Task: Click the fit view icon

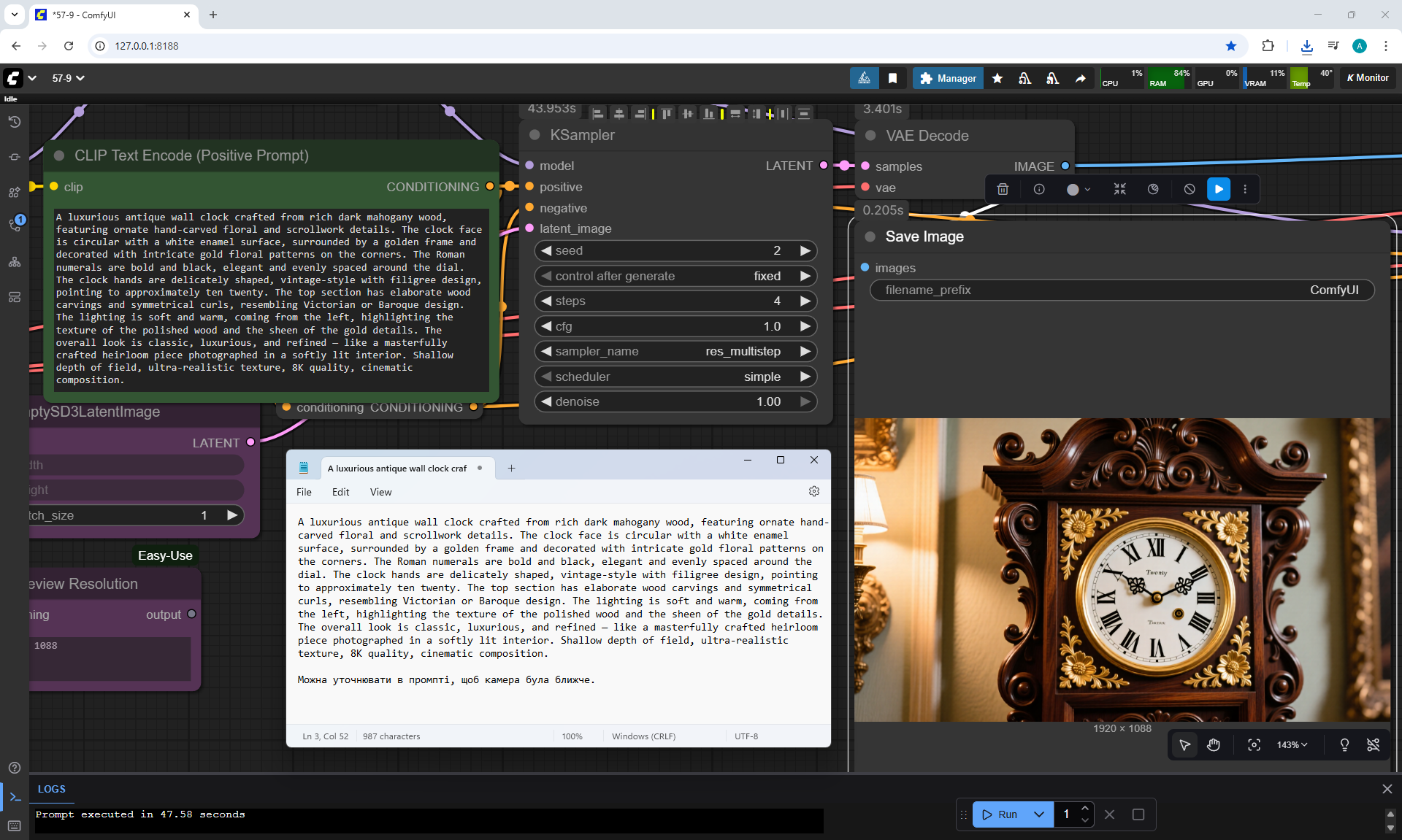Action: [1254, 744]
